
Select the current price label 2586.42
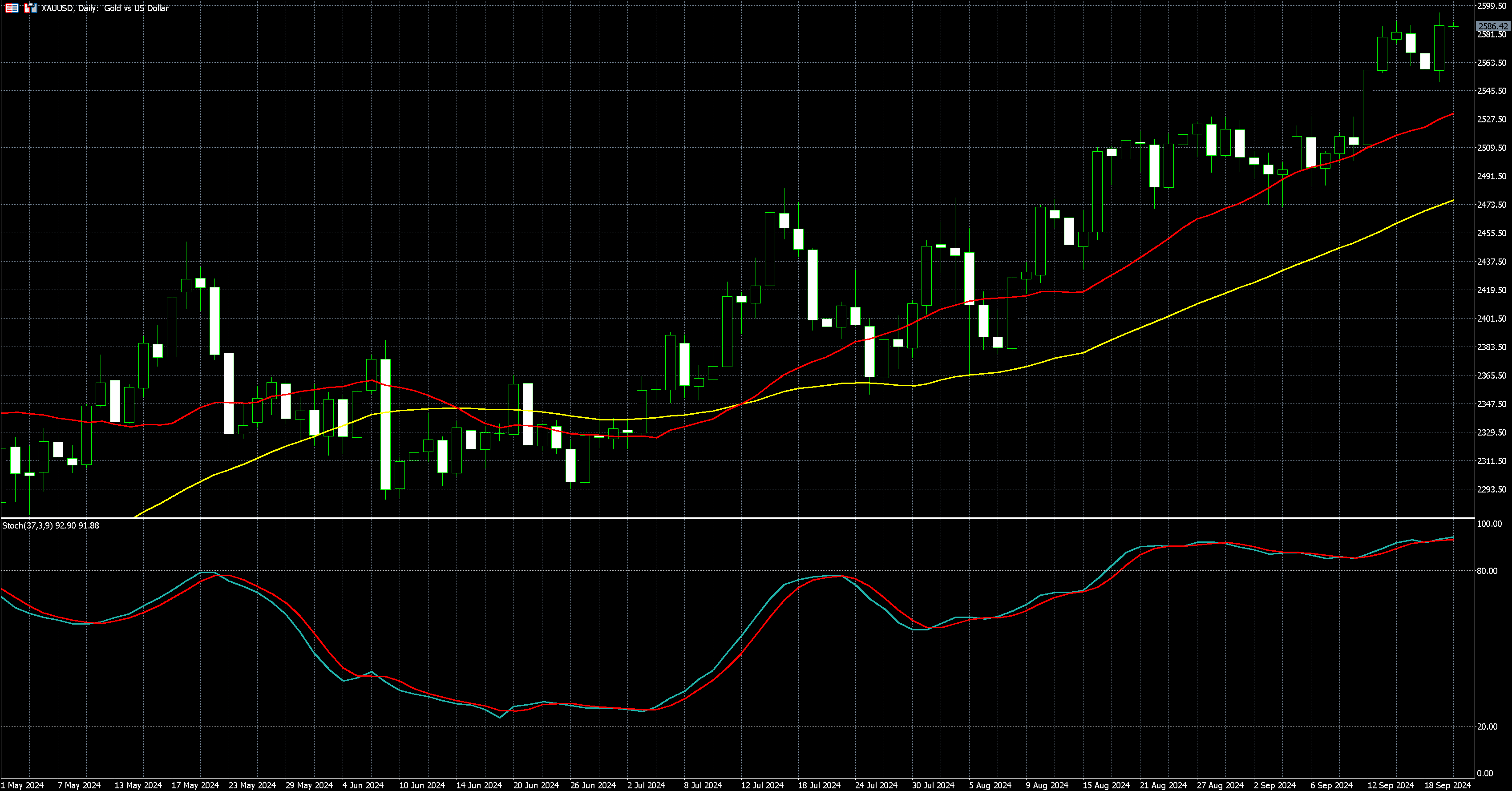point(1492,26)
